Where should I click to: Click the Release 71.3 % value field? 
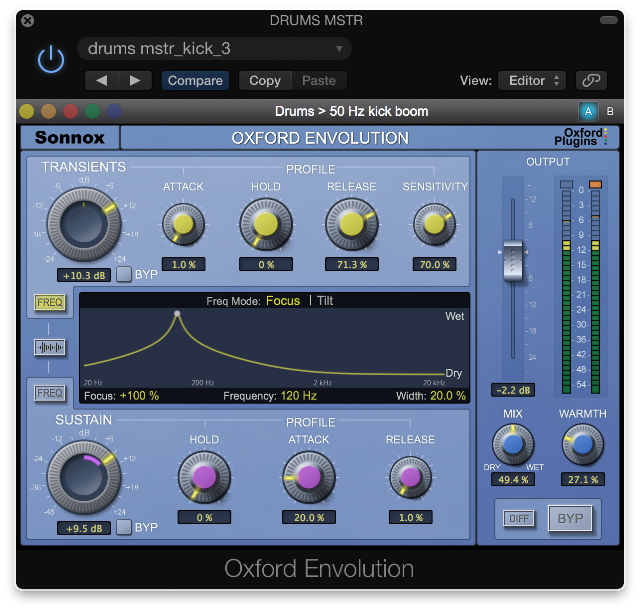point(352,264)
